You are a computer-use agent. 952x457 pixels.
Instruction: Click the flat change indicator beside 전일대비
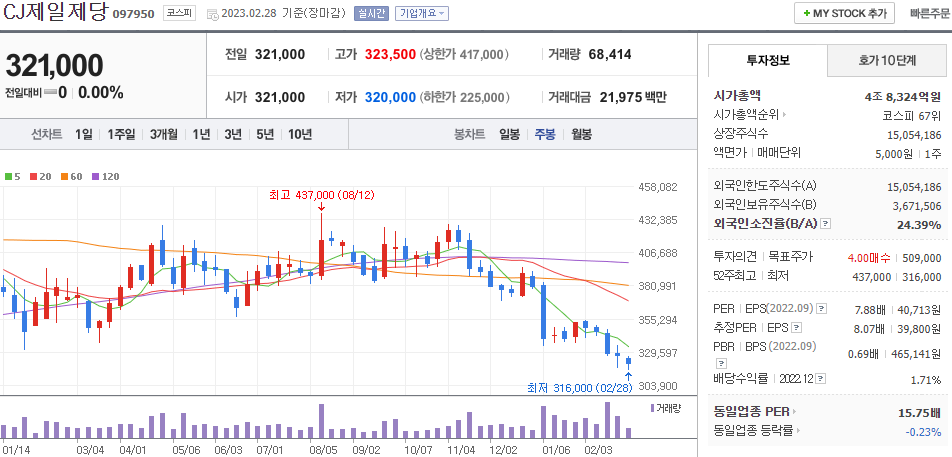[x=49, y=93]
